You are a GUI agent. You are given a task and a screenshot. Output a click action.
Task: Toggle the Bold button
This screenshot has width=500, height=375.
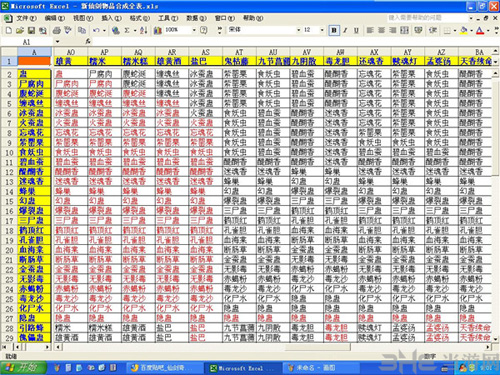coord(334,31)
